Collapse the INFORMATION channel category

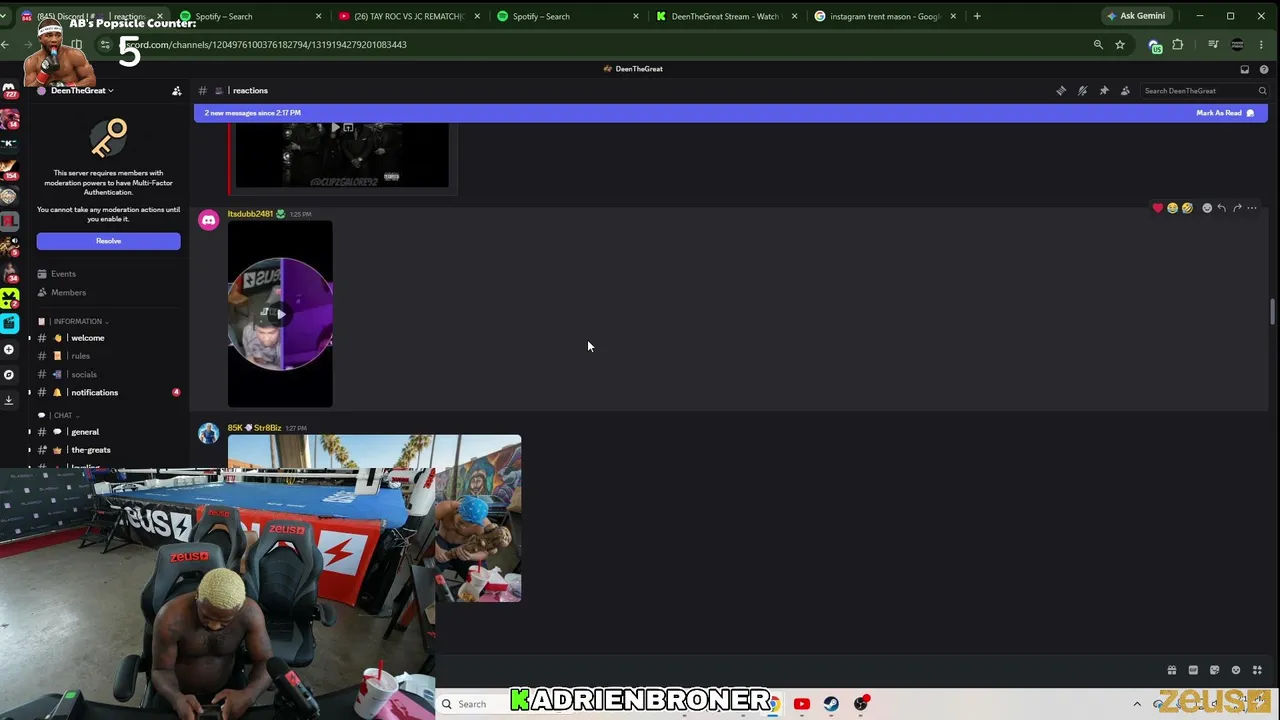click(x=78, y=322)
